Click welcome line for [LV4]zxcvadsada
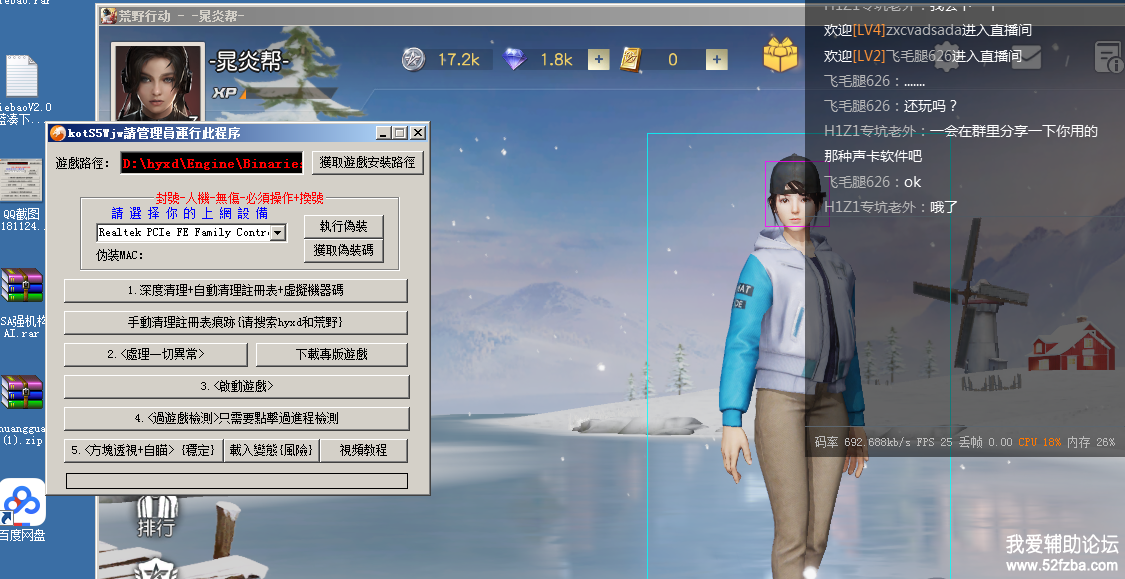The height and width of the screenshot is (579, 1125). pyautogui.click(x=928, y=30)
